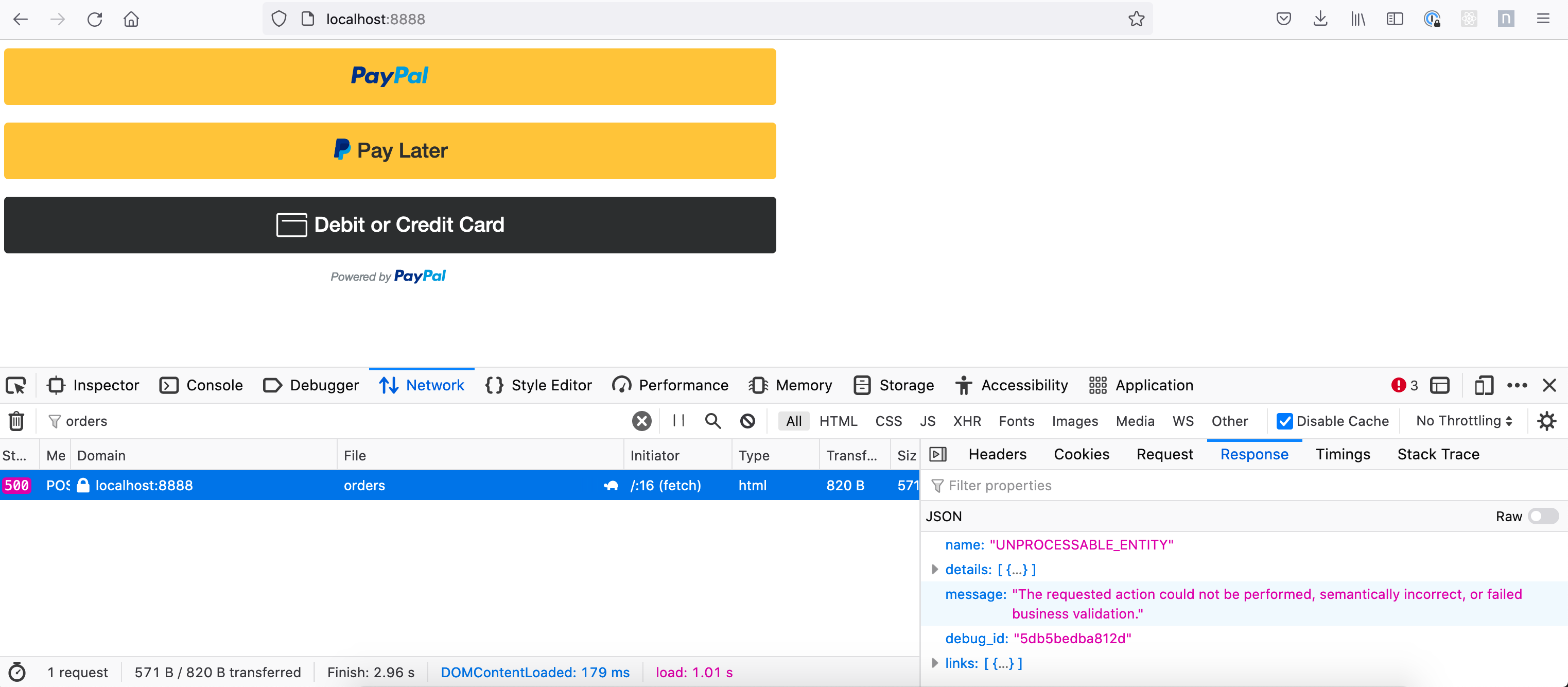This screenshot has height=687, width=1568.
Task: Click the Pay Later button
Action: [x=390, y=151]
